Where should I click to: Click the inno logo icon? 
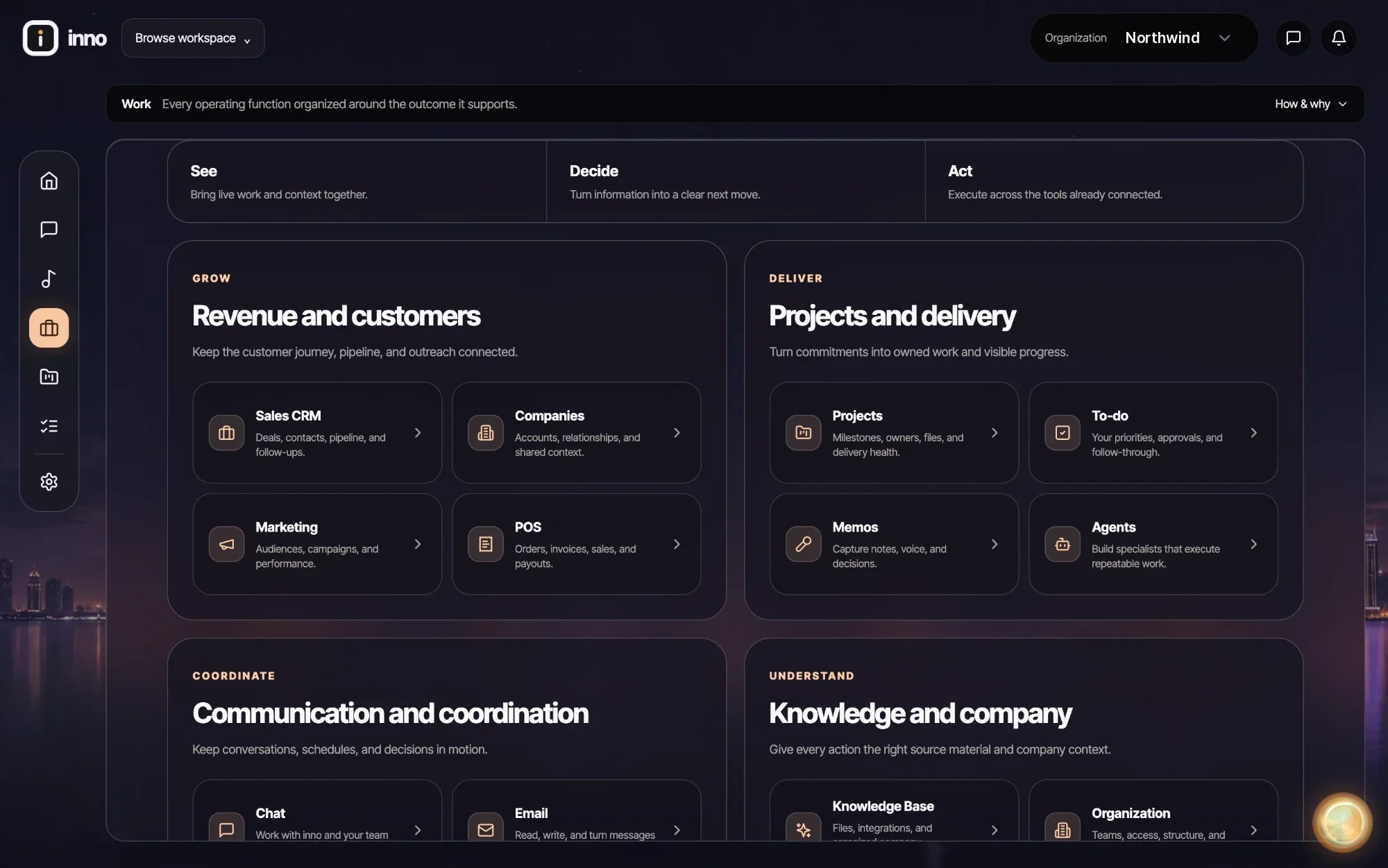pos(40,37)
